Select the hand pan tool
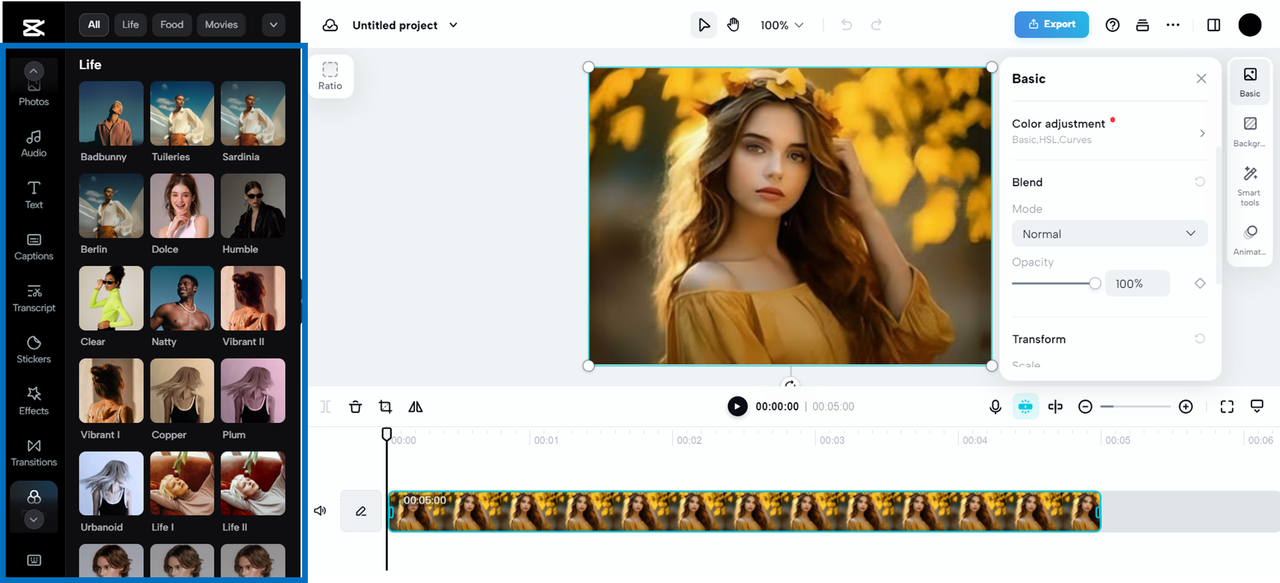This screenshot has width=1280, height=583. tap(733, 25)
